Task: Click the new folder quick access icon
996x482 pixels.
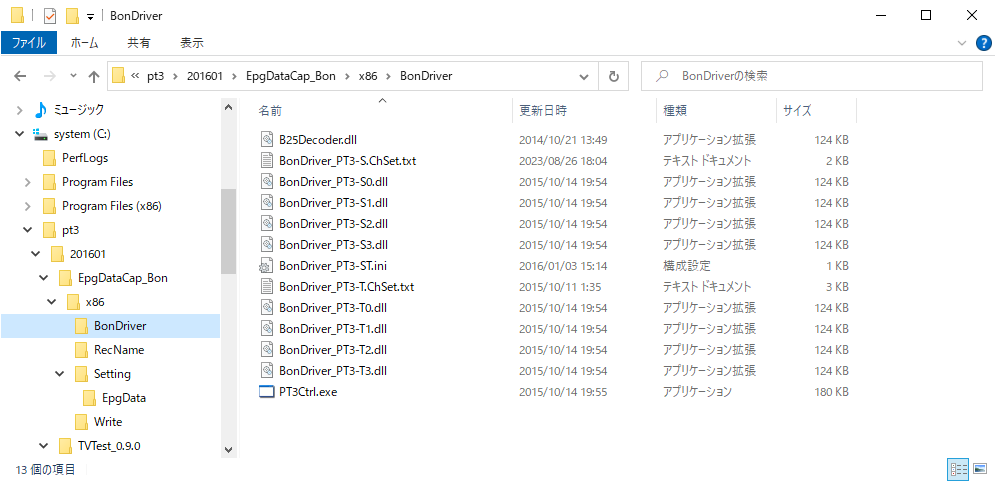Action: pyautogui.click(x=72, y=16)
